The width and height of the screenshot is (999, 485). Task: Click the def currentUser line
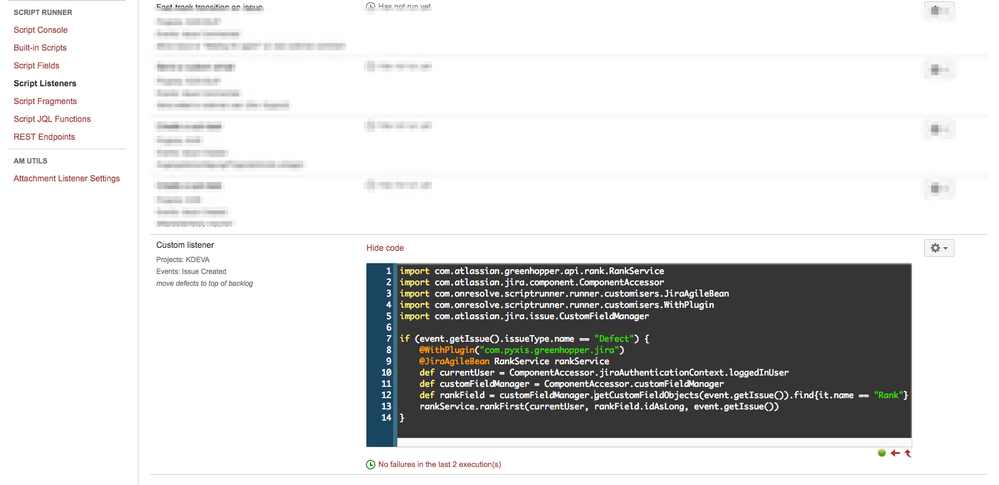(604, 374)
